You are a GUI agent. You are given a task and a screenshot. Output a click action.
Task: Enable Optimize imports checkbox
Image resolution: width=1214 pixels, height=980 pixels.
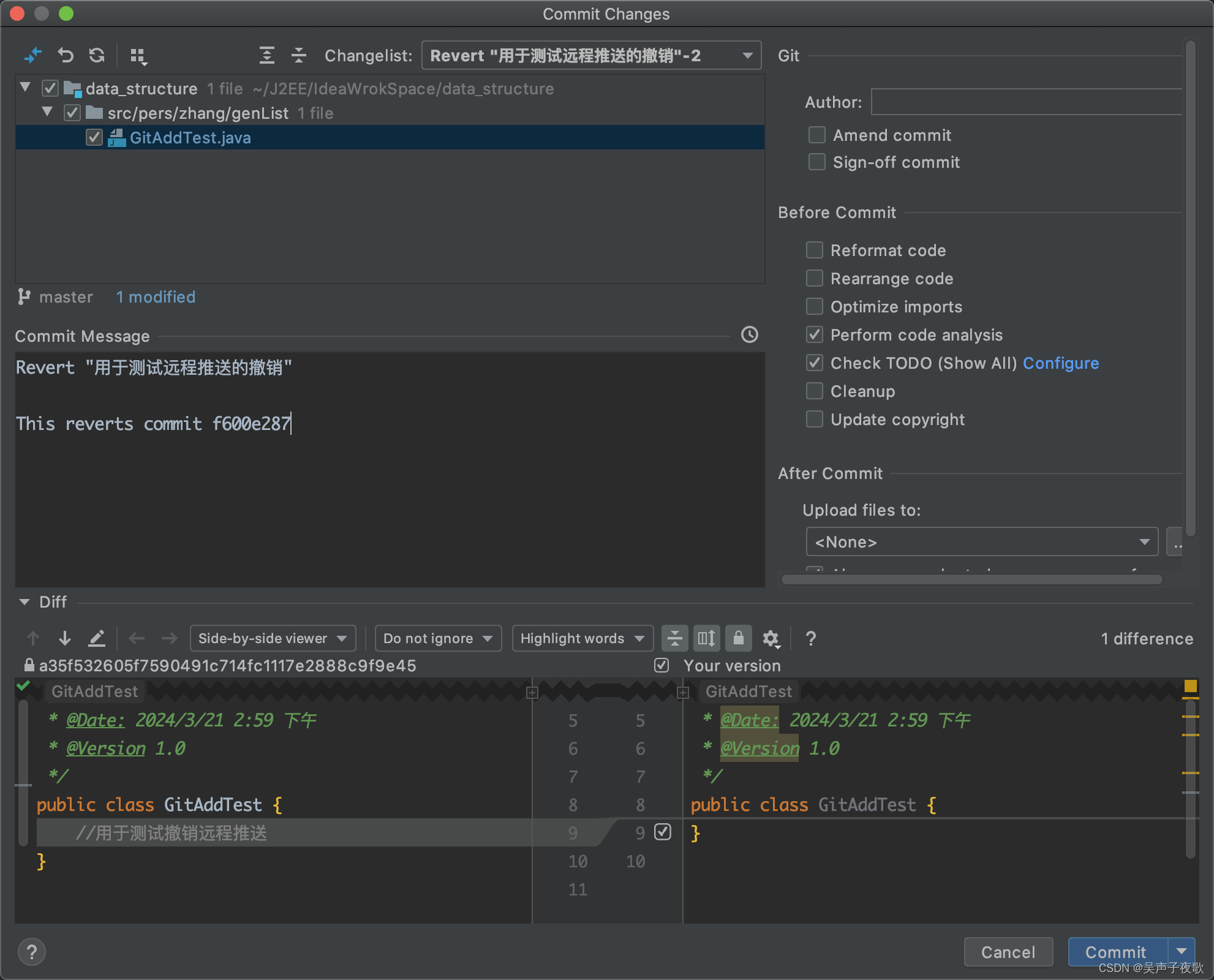tap(814, 306)
